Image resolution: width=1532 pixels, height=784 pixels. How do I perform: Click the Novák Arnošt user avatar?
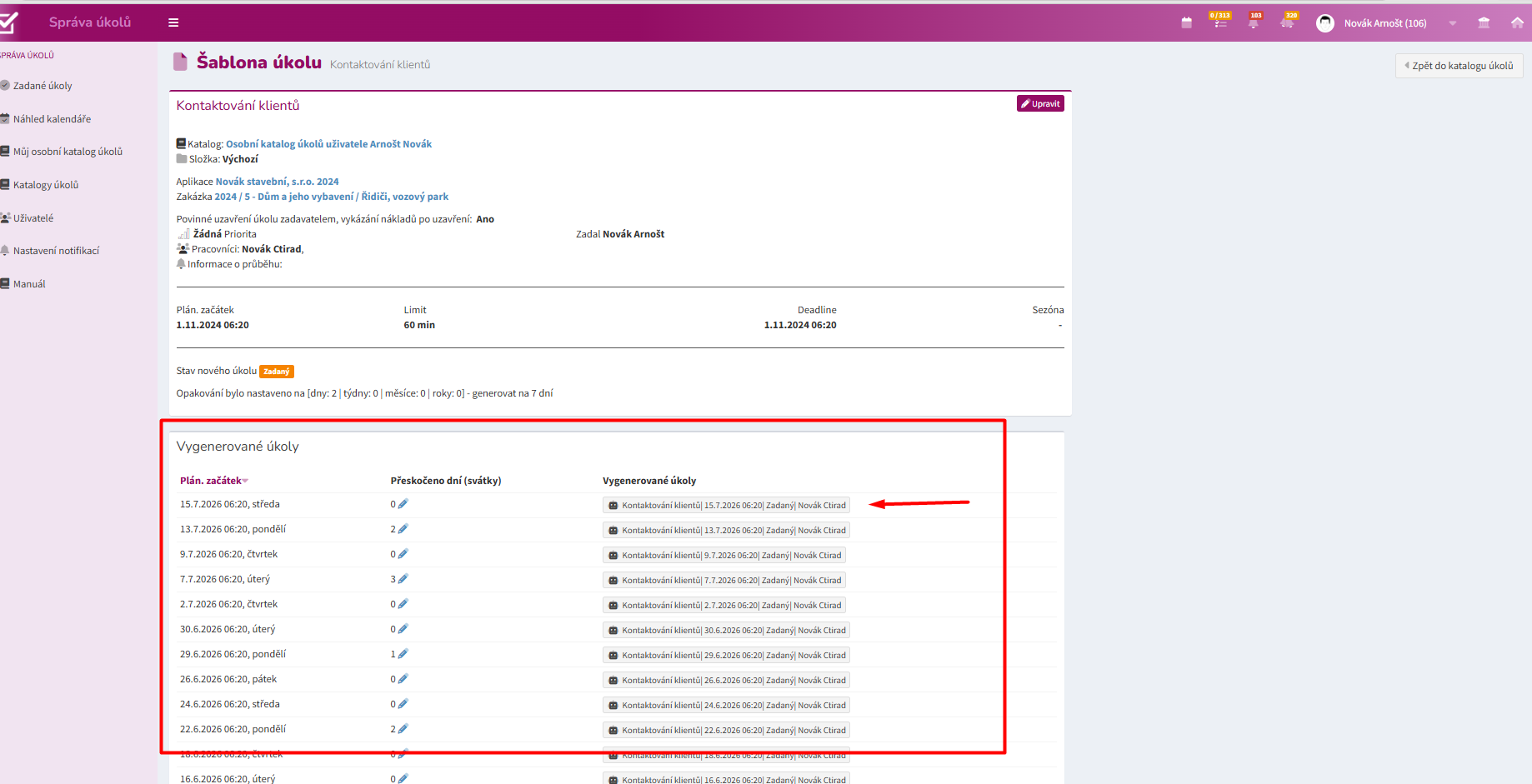(1325, 23)
